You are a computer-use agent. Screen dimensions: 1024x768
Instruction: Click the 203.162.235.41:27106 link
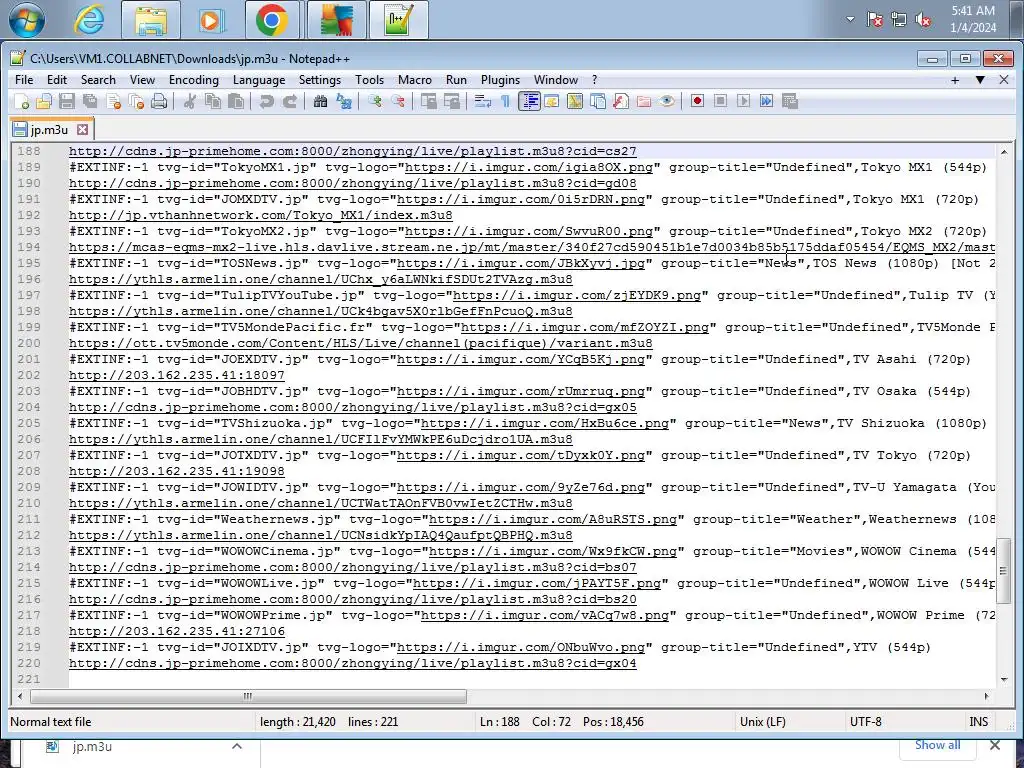pyautogui.click(x=177, y=631)
